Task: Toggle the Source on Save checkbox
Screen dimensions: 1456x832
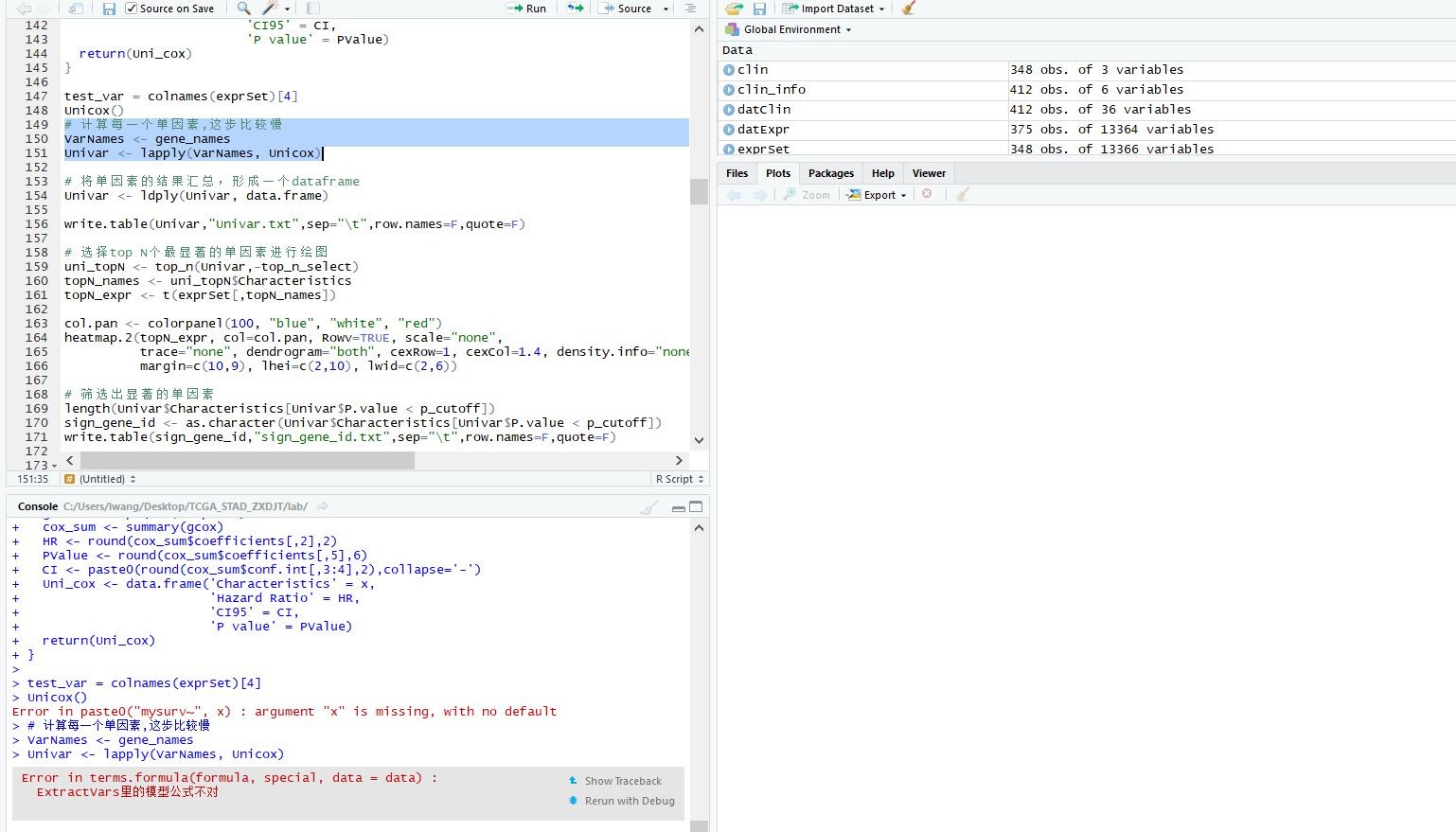Action: click(132, 9)
